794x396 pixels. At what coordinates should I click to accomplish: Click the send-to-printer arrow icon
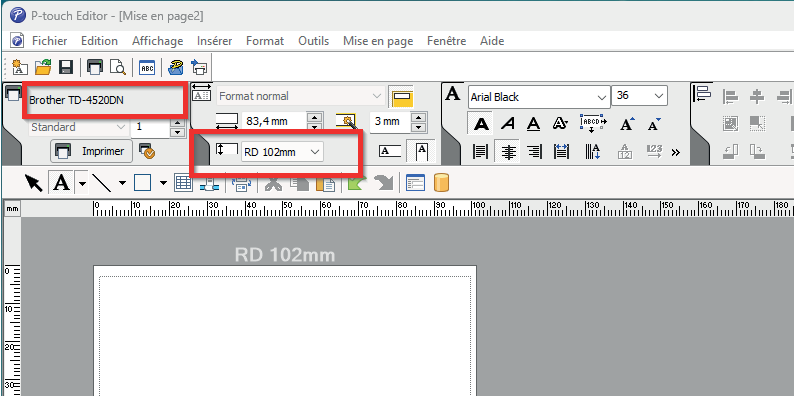pos(199,67)
